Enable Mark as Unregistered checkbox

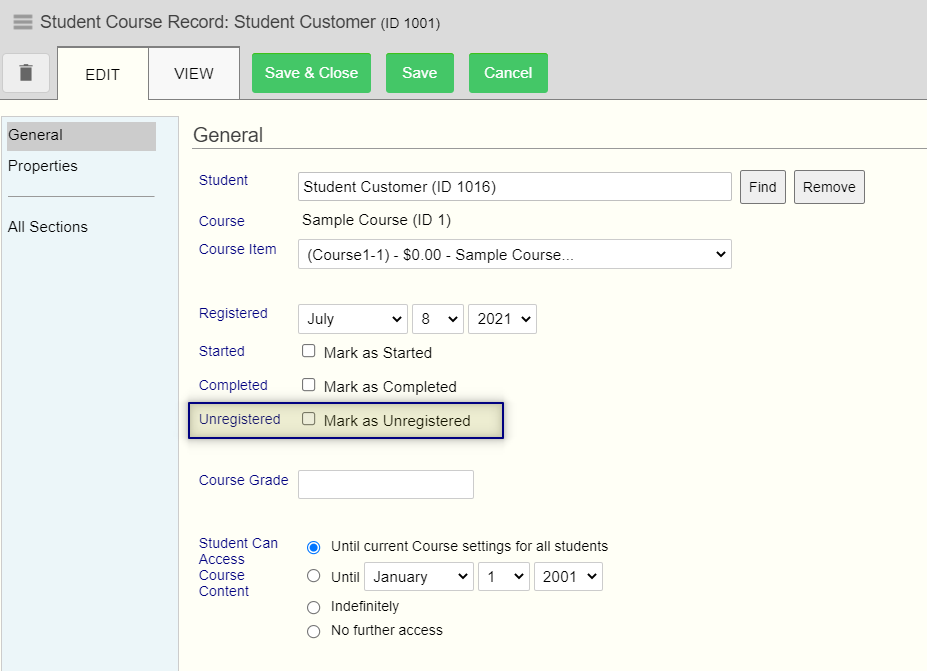click(x=309, y=419)
